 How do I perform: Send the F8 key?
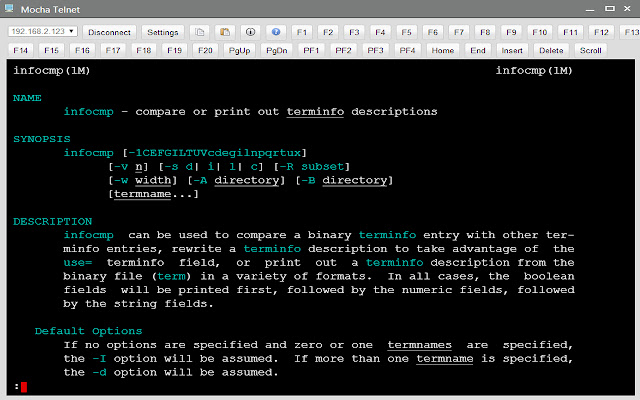click(485, 32)
